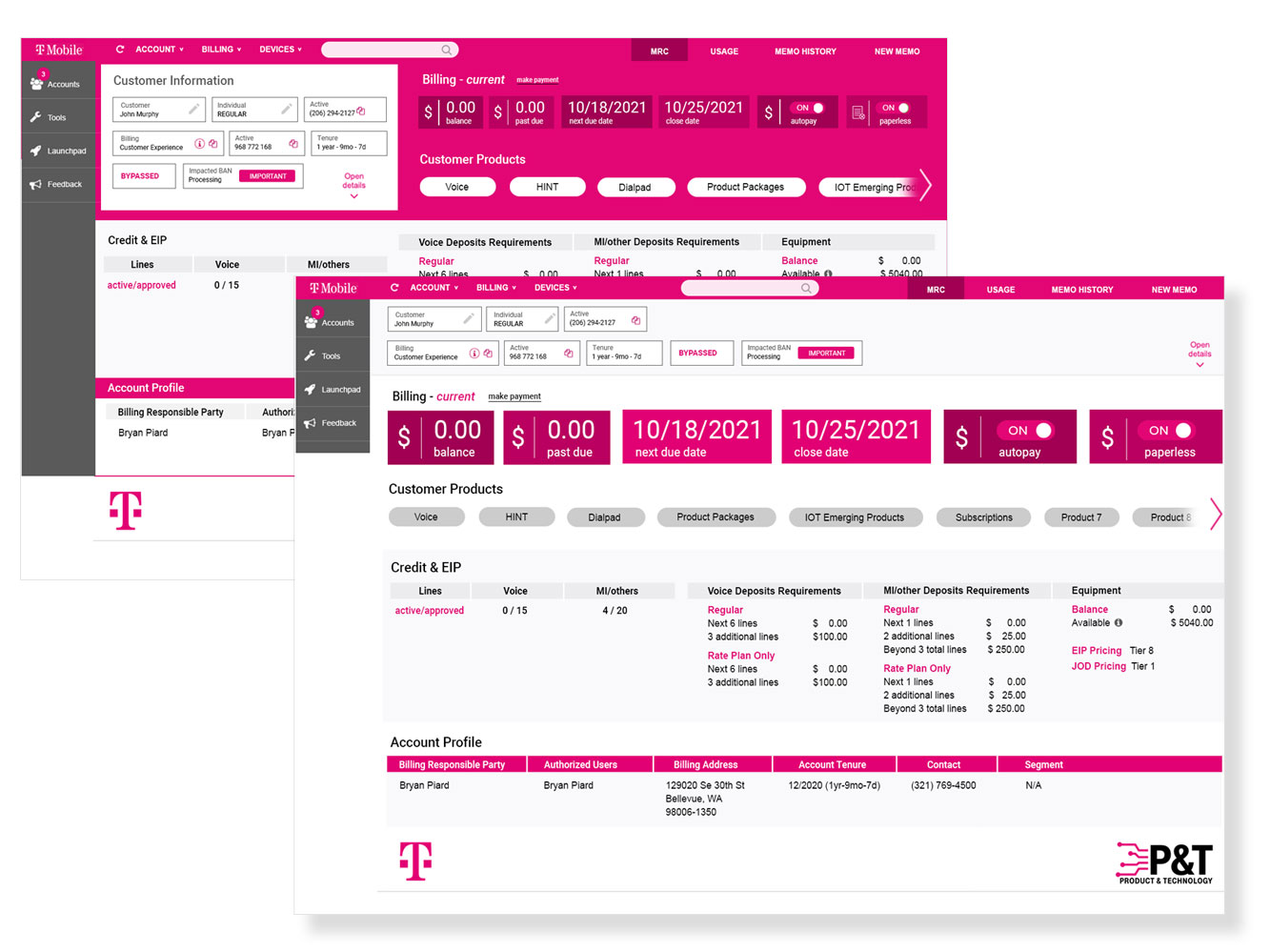
Task: Open Feedback in front window sidebar
Action: click(x=333, y=422)
